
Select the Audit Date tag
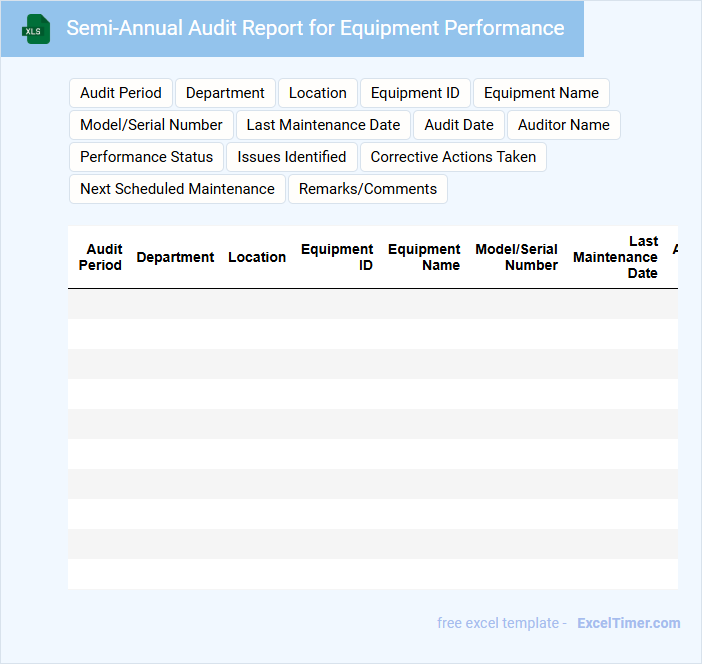(459, 125)
